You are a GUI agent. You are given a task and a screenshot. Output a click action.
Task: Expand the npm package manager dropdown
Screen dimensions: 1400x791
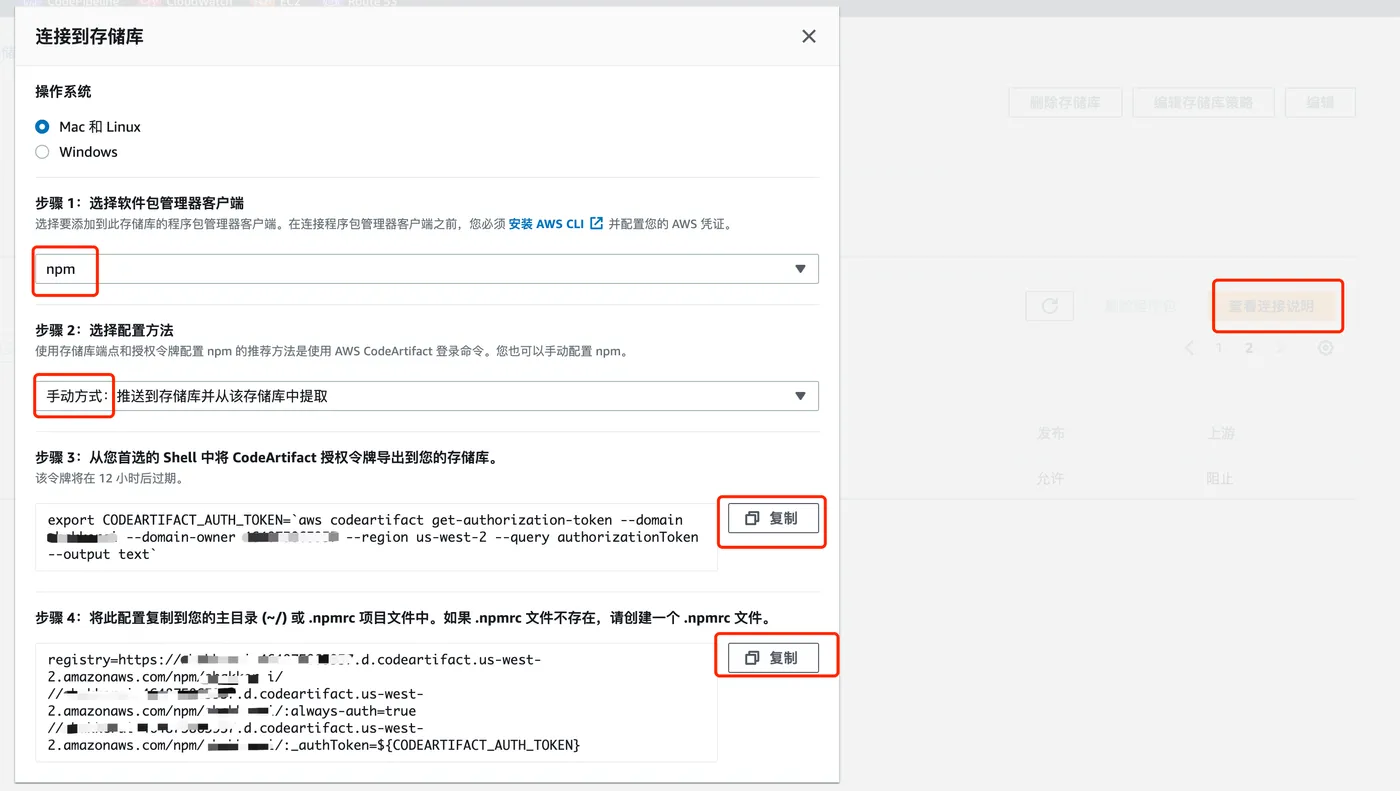tap(427, 269)
